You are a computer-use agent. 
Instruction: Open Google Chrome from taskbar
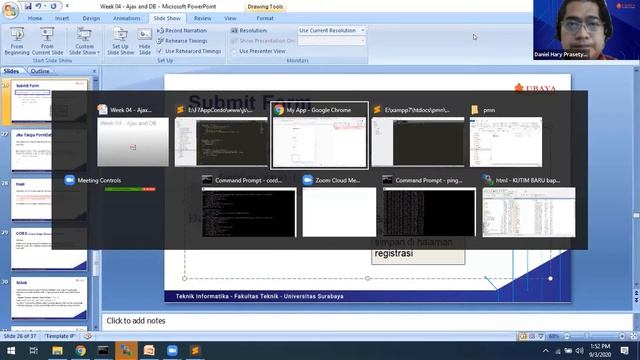(x=80, y=351)
